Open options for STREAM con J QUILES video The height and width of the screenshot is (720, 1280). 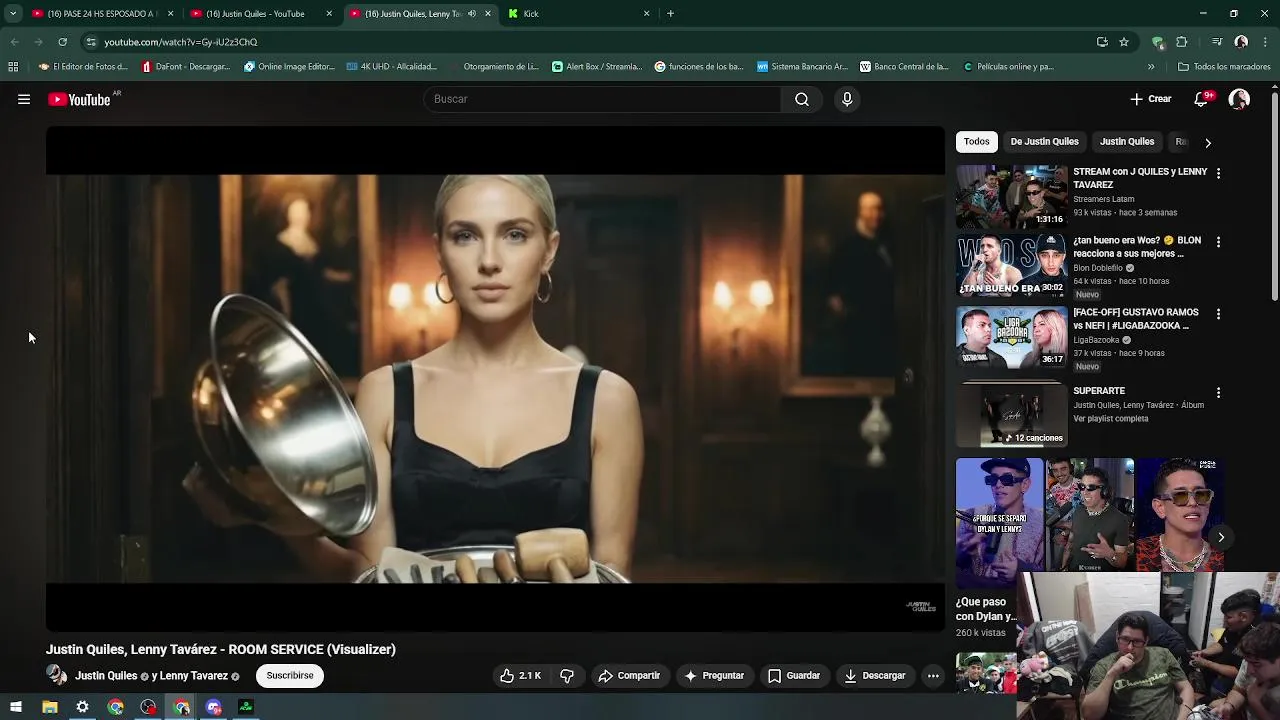(x=1218, y=173)
